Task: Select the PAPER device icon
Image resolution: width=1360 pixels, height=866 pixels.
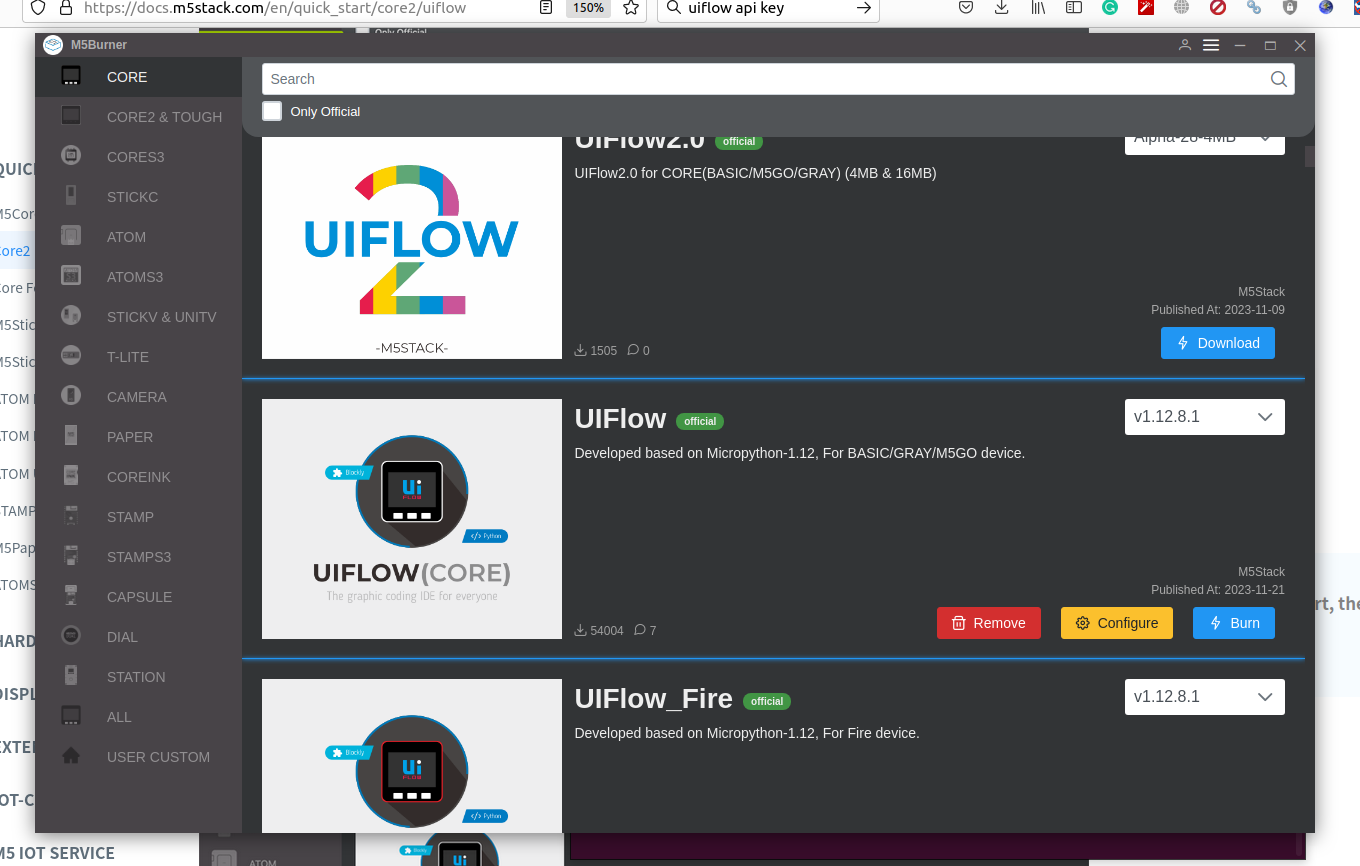Action: pos(71,436)
